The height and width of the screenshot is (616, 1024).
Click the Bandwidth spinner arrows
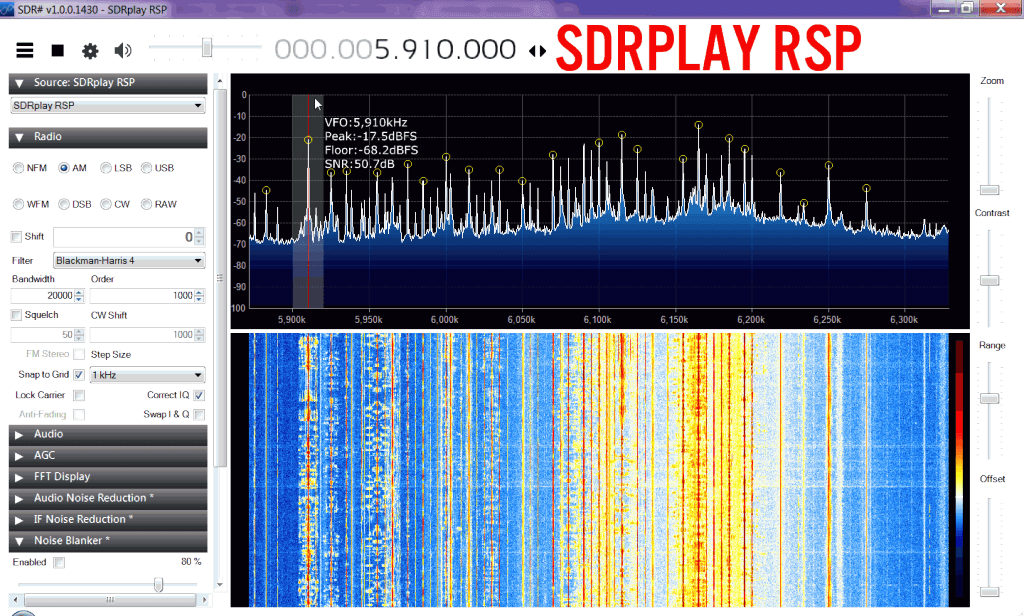(x=80, y=296)
